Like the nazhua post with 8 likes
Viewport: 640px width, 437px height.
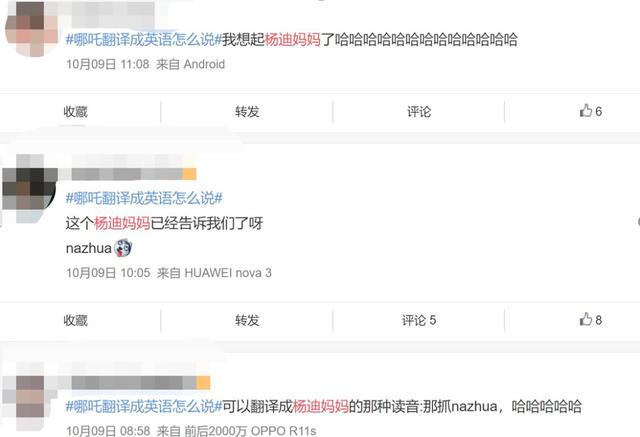tap(590, 320)
